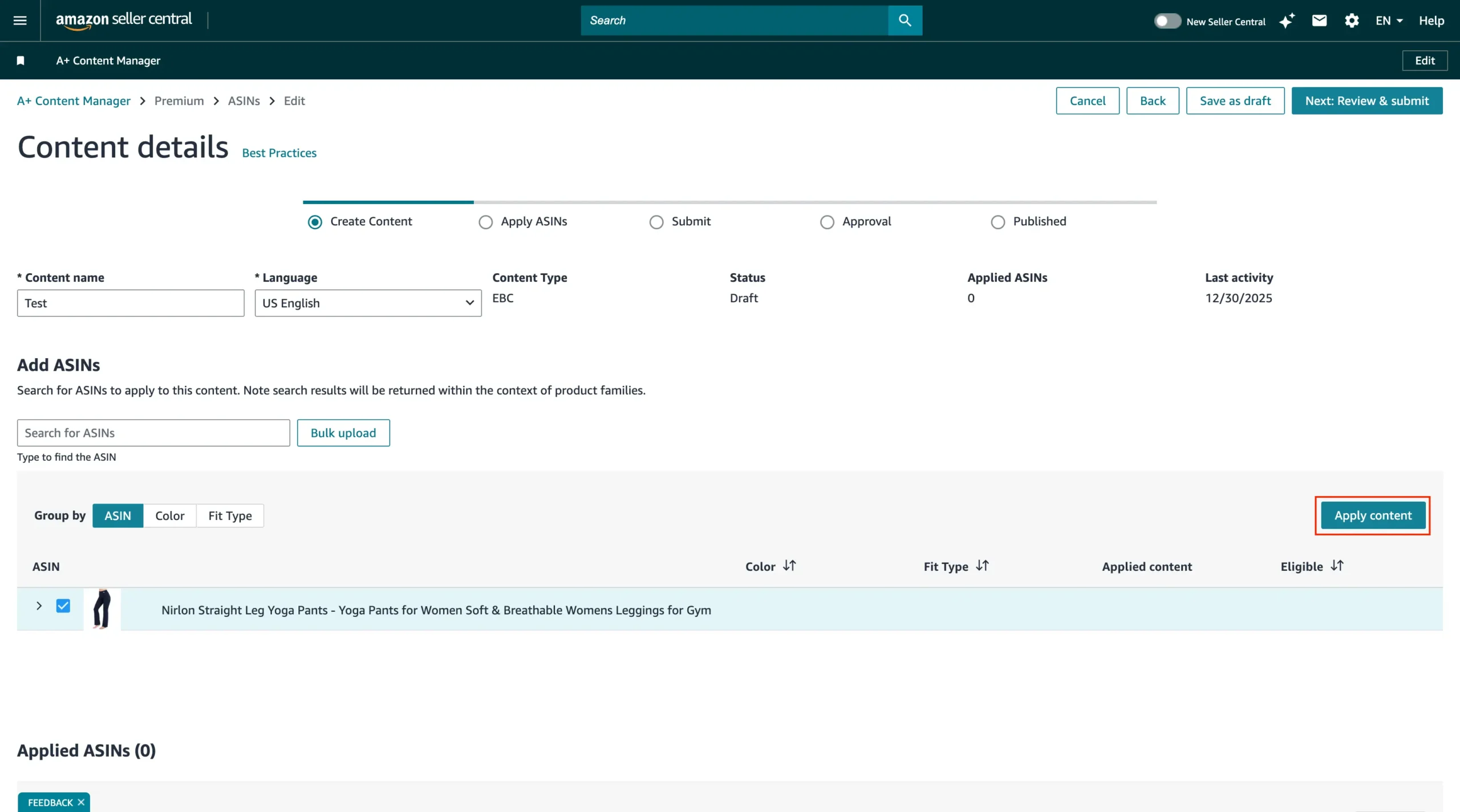Screen dimensions: 1460x812
Task: Open the hamburger navigation menu
Action: pyautogui.click(x=20, y=21)
